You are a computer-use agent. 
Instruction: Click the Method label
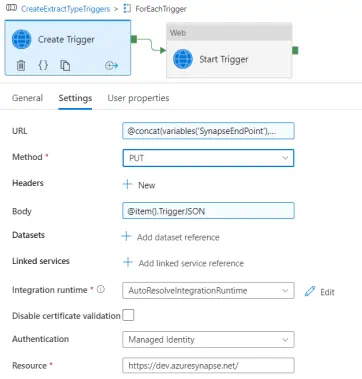[27, 157]
